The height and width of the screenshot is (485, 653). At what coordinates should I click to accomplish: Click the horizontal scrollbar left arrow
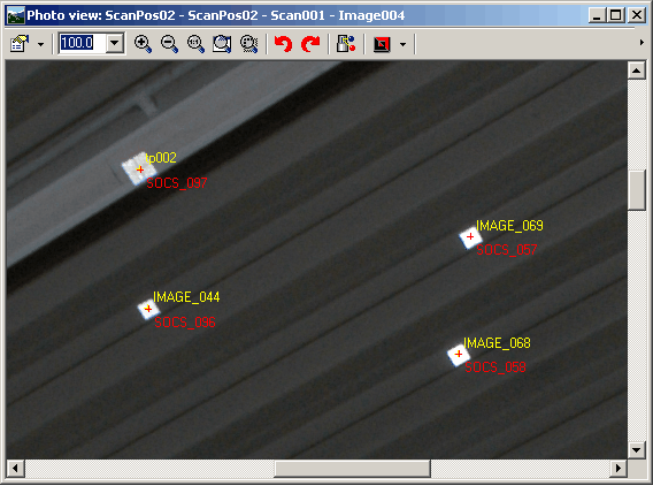point(16,468)
